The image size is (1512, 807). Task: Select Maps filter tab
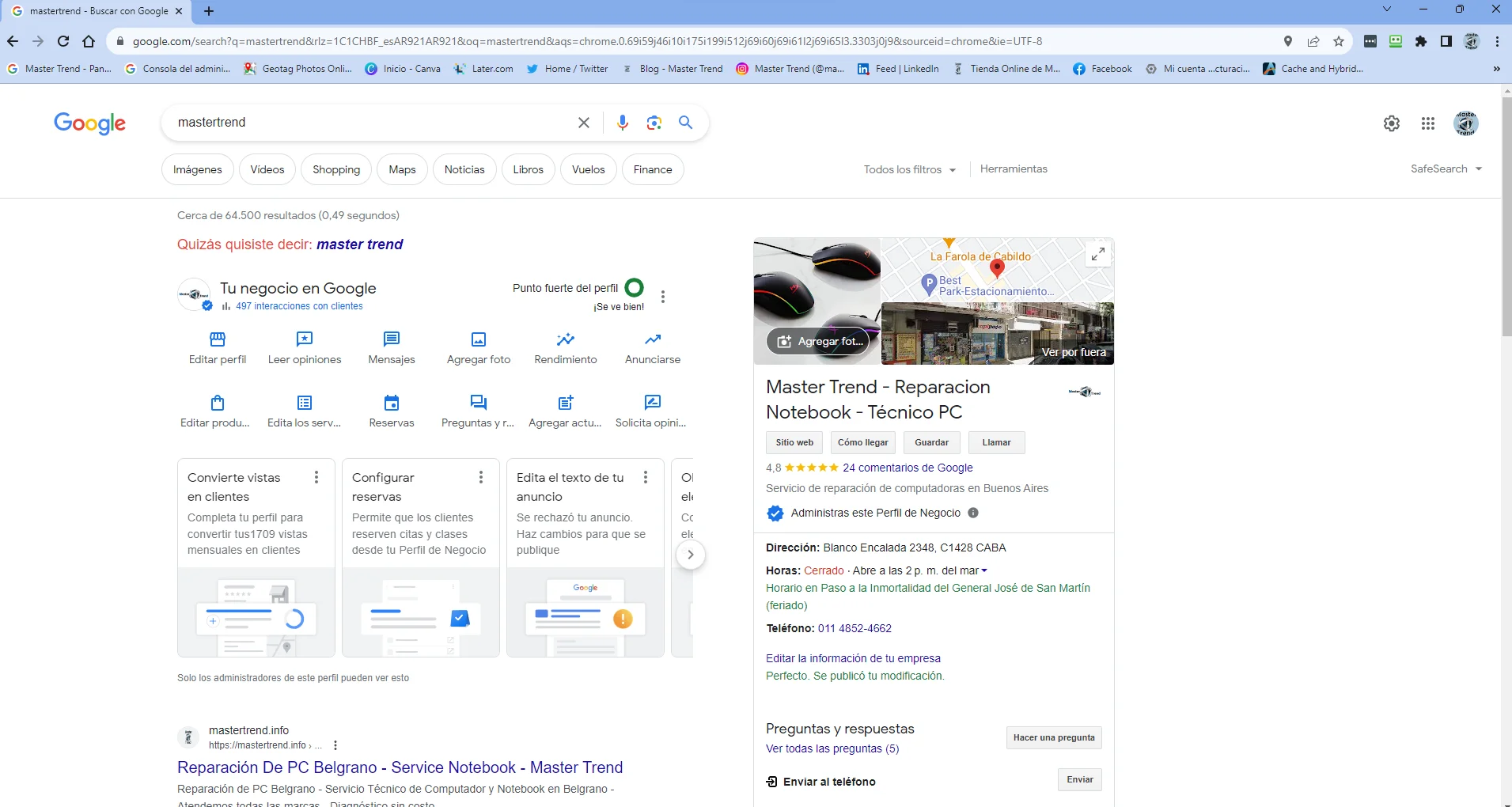tap(402, 169)
